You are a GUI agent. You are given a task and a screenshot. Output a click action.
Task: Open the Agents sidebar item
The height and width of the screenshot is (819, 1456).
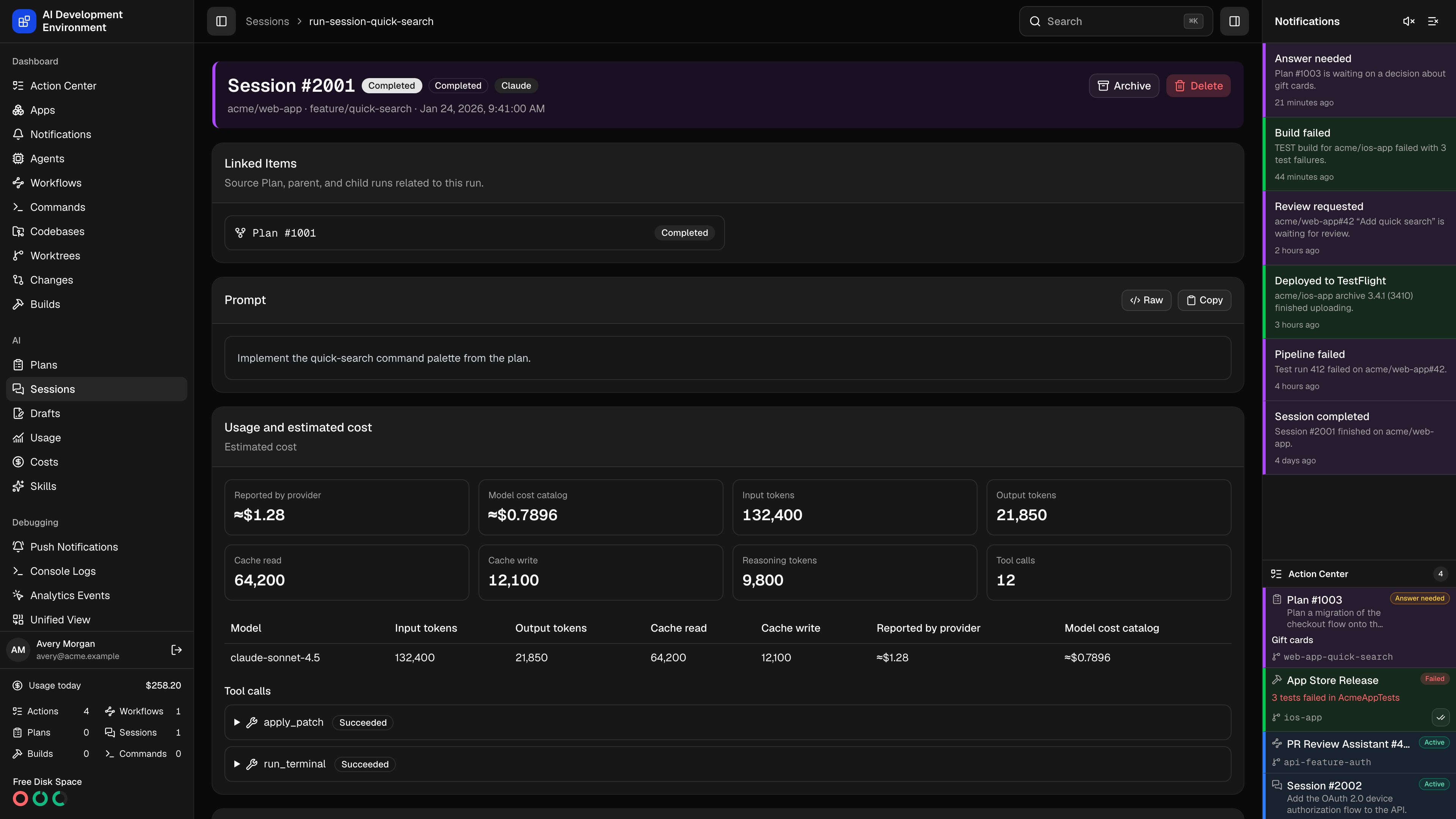pyautogui.click(x=97, y=158)
